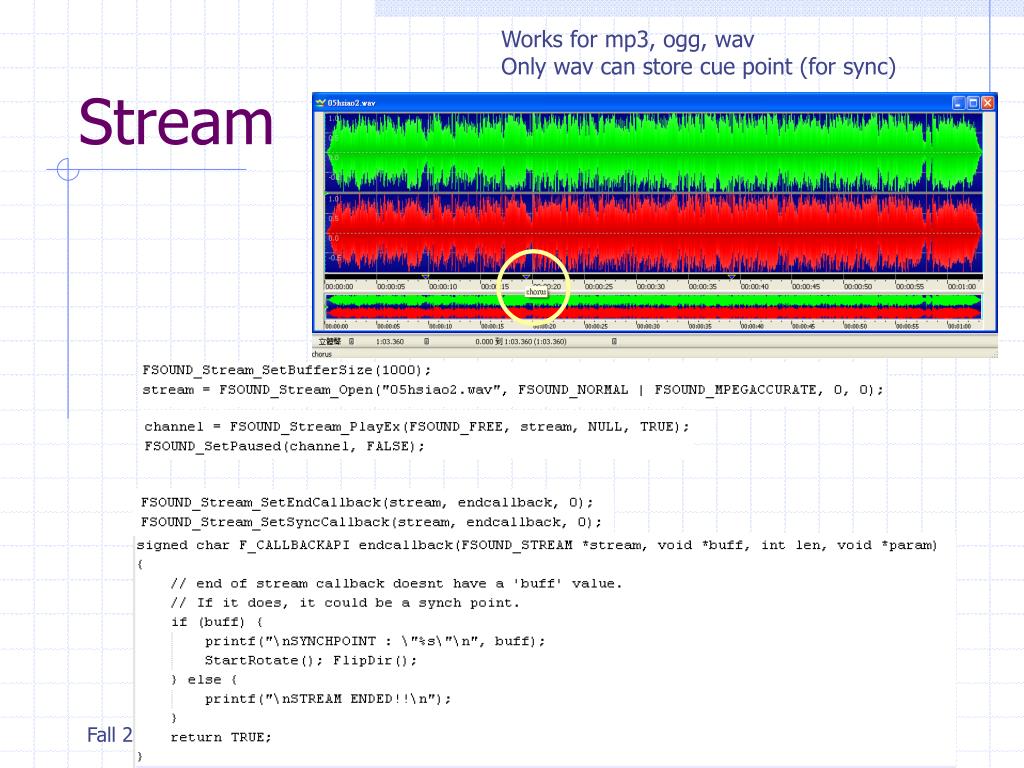
Task: Click the green left-channel waveform
Action: pos(654,152)
